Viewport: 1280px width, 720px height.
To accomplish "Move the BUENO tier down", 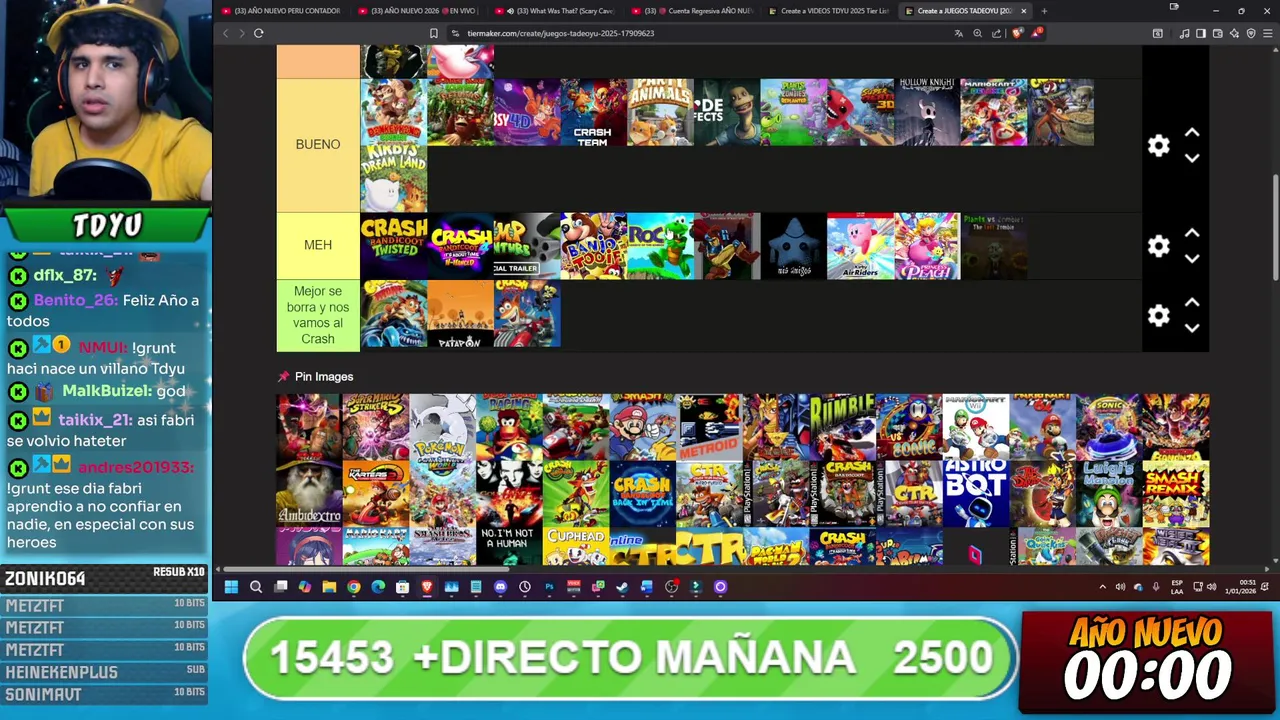I will (x=1192, y=158).
